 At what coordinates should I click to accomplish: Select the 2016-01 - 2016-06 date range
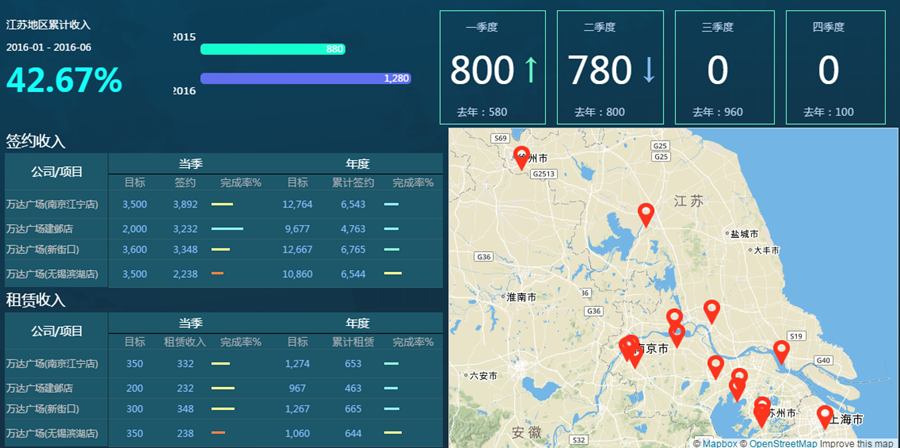(x=49, y=48)
